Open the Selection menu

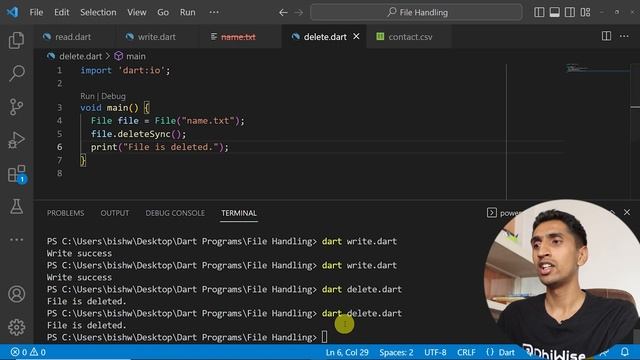(98, 12)
